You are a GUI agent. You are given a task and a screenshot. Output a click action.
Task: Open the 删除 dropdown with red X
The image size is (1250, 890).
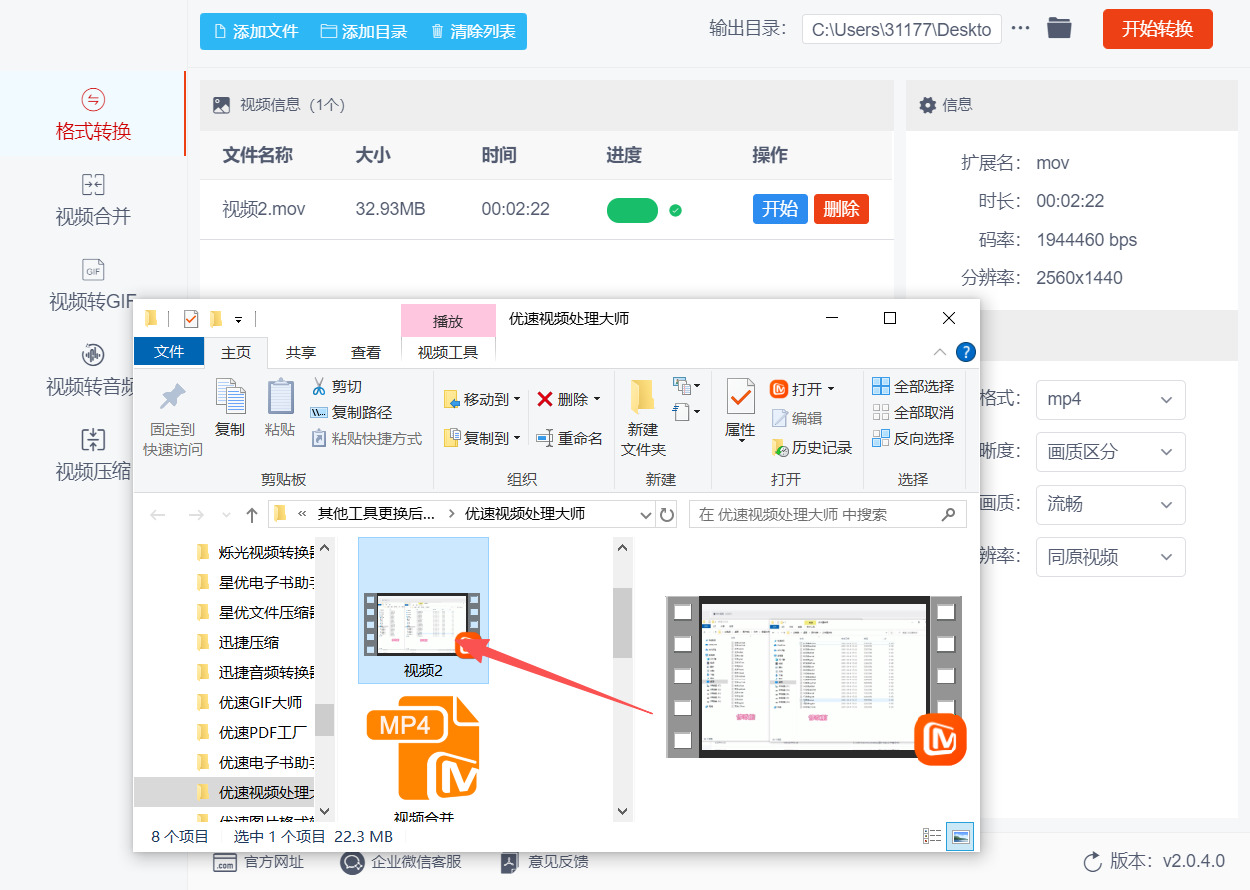pos(568,399)
